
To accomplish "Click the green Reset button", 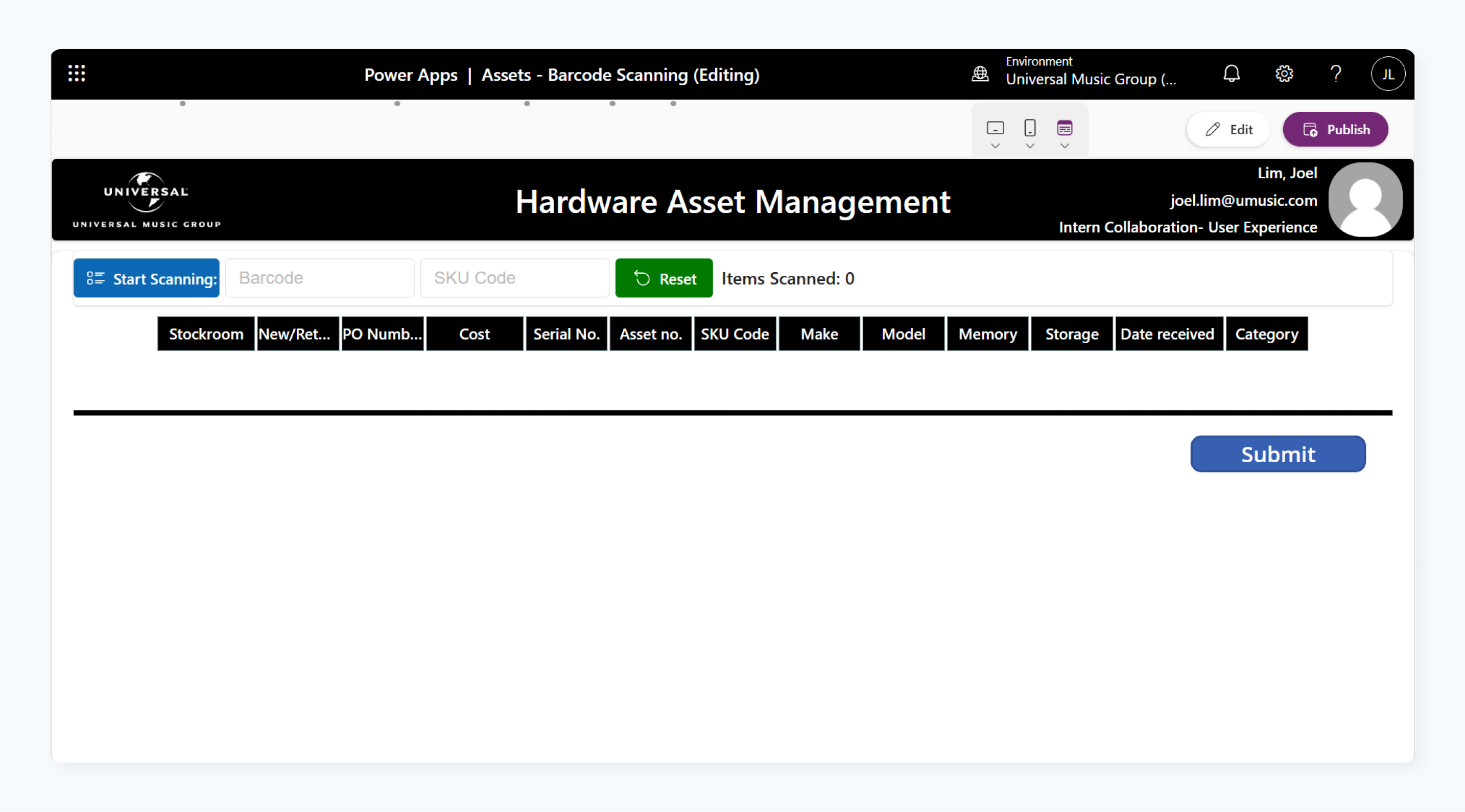I will pyautogui.click(x=664, y=278).
